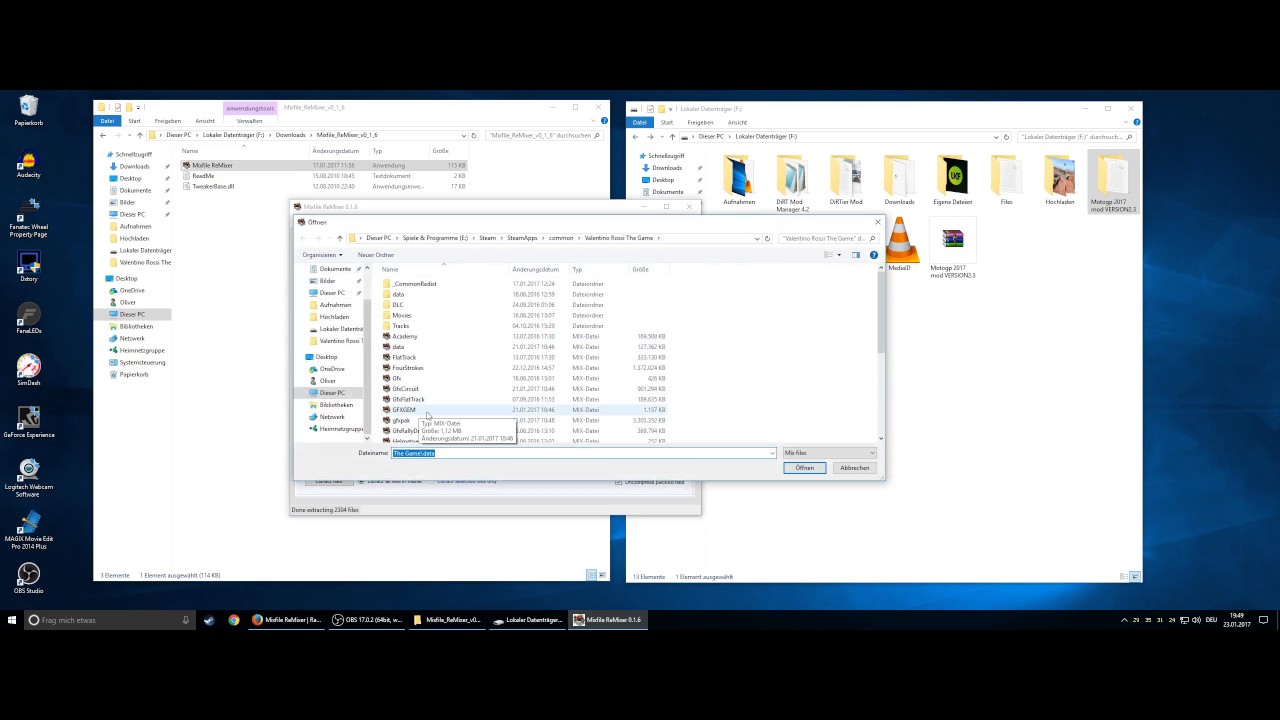Screen dimensions: 1280x720
Task: Launch OBS Studio from the desktop
Action: [x=29, y=578]
